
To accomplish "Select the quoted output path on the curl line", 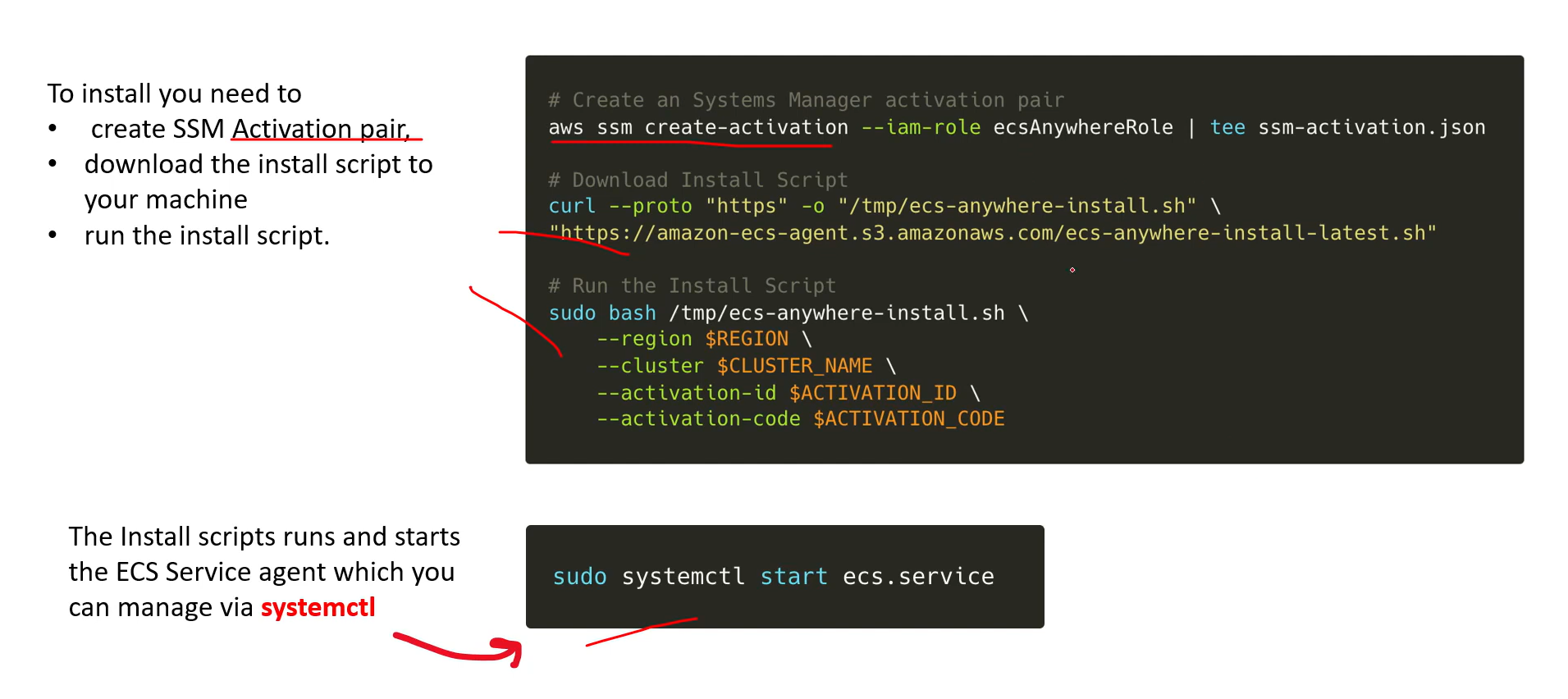I will point(1017,206).
